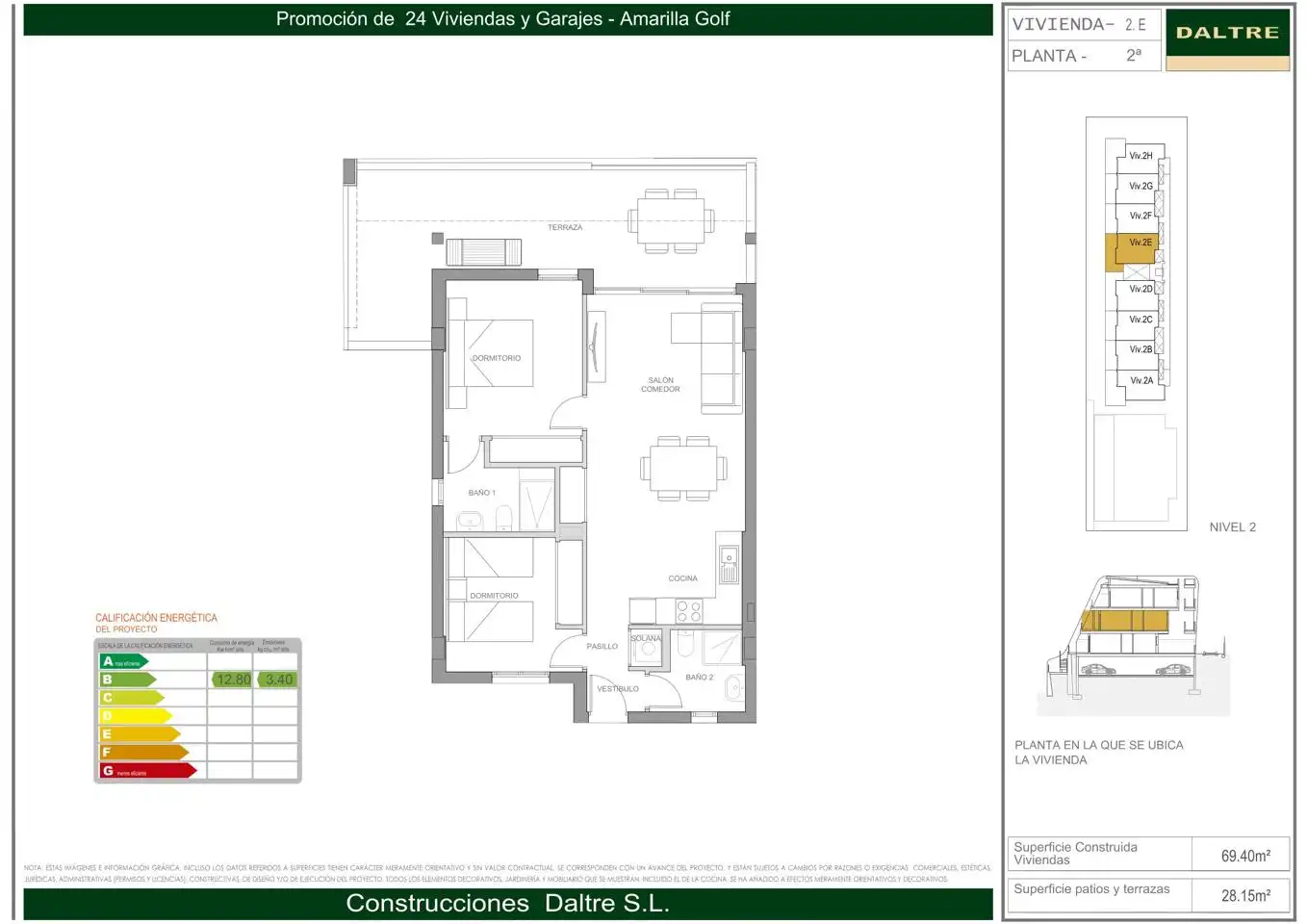Screen dimensions: 1307x924
Task: Click the 3.40 emissions value
Action: pos(277,680)
